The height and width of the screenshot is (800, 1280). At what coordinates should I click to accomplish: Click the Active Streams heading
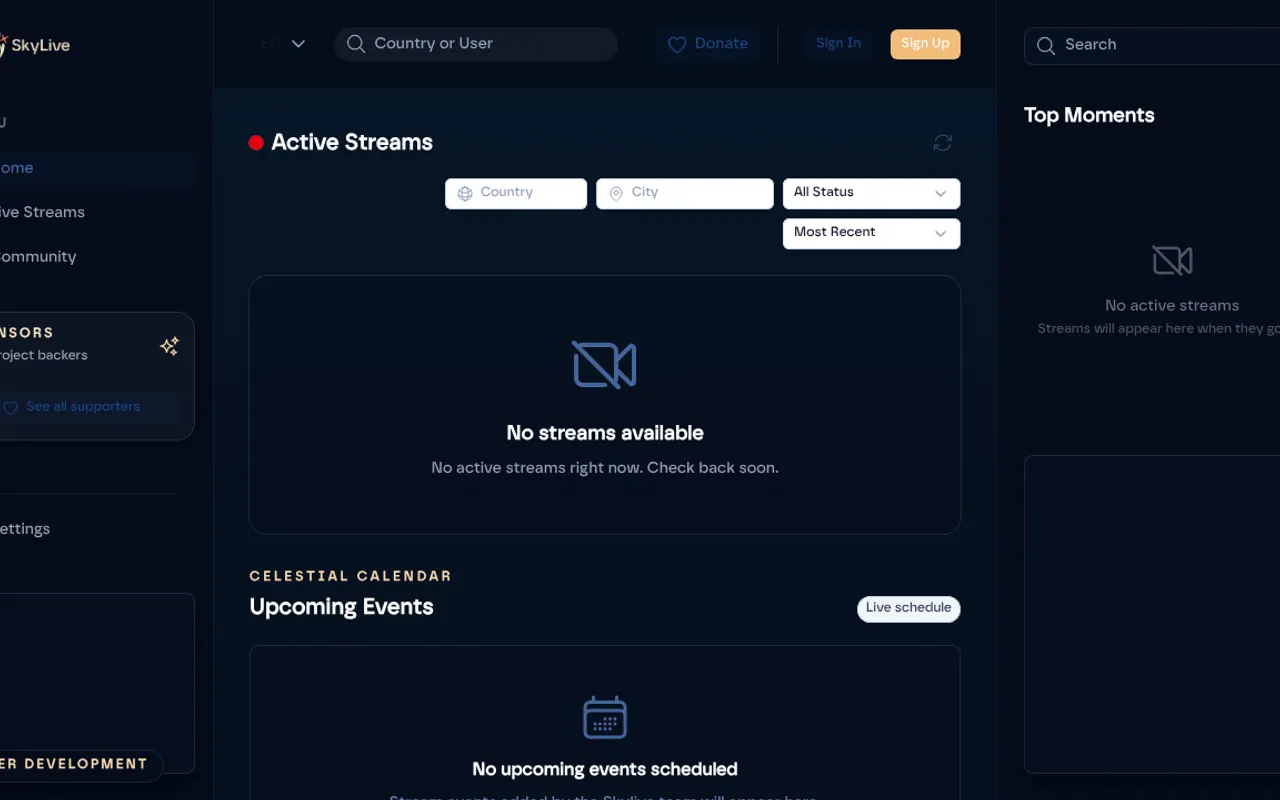352,143
